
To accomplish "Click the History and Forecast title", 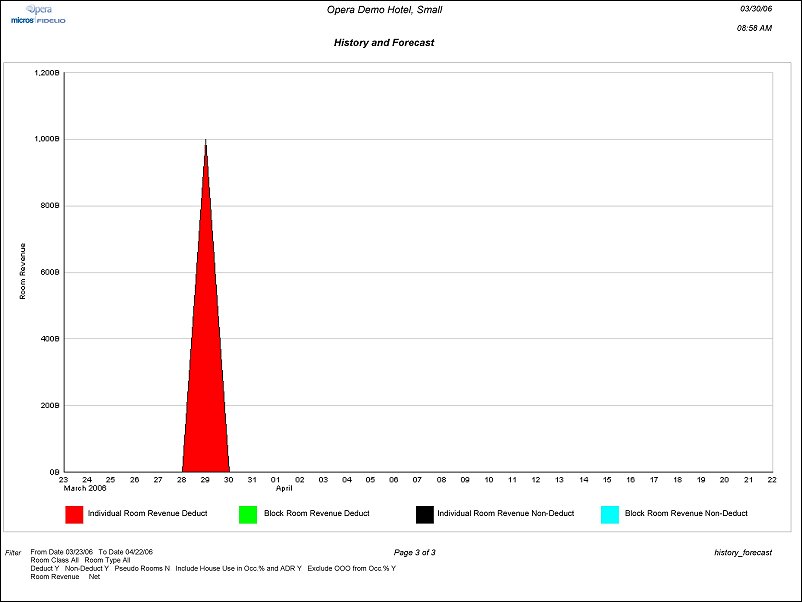I will (384, 43).
